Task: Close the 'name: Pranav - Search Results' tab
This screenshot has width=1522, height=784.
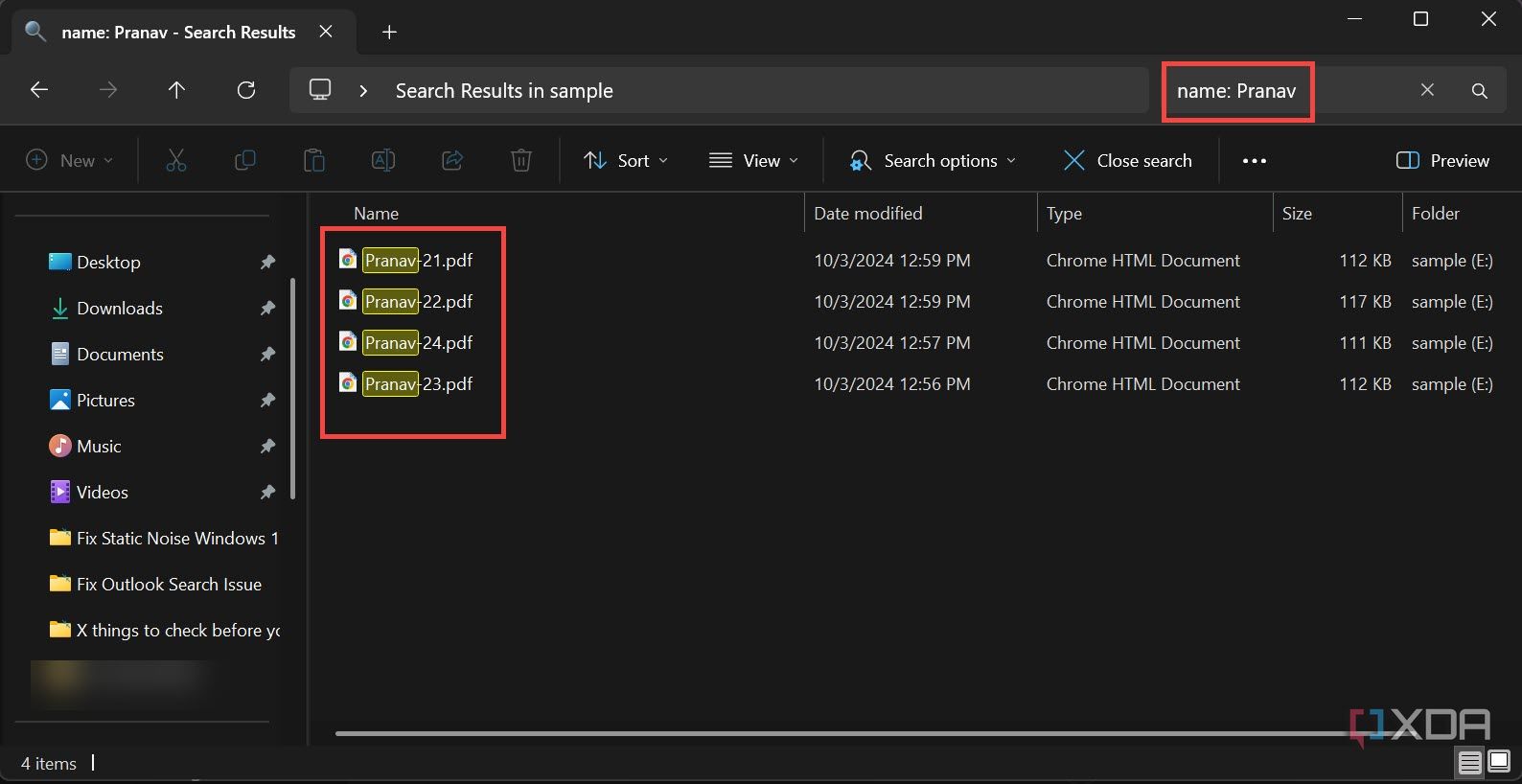Action: click(326, 32)
